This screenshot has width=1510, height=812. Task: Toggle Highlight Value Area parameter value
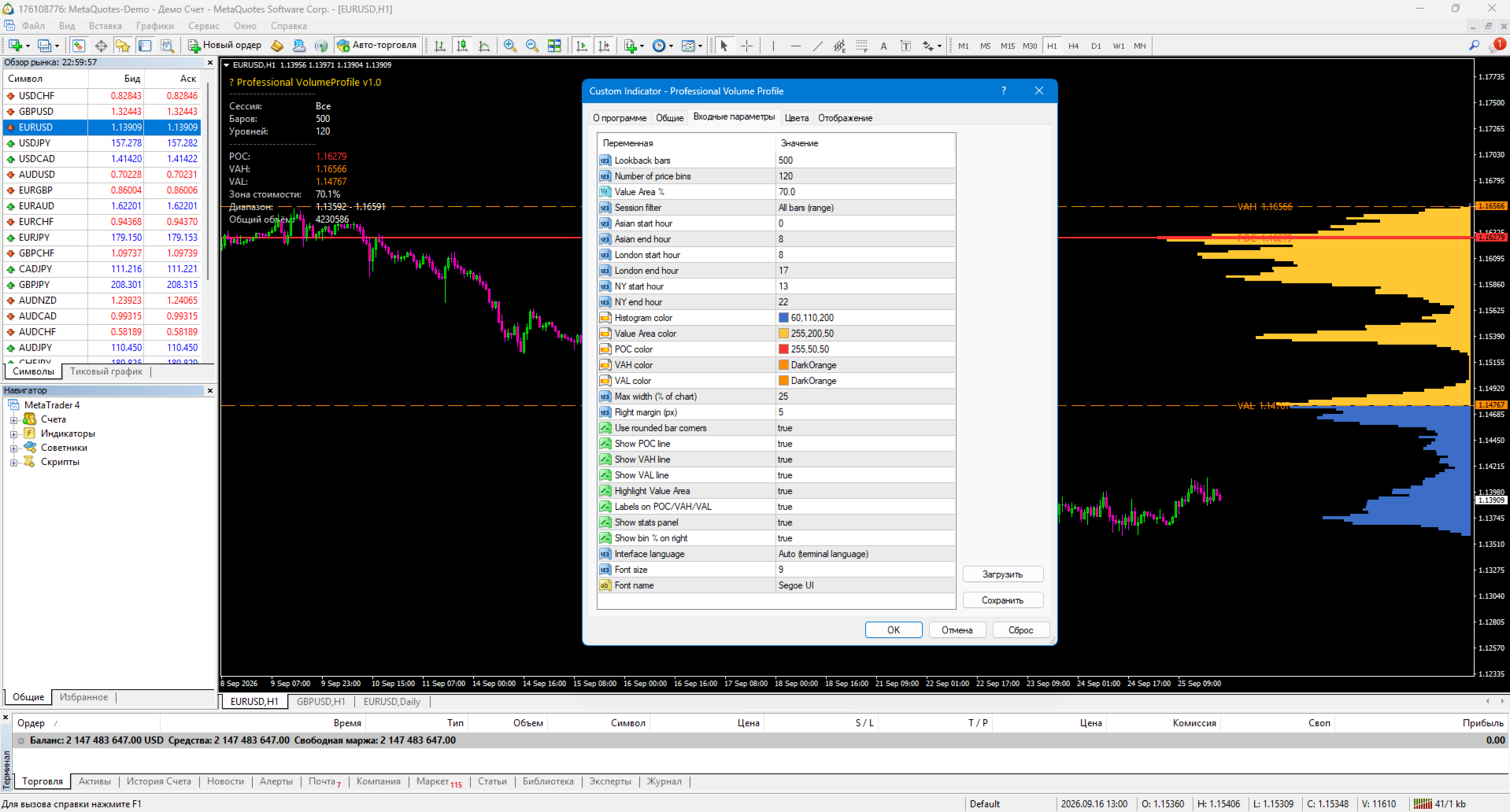click(x=865, y=491)
